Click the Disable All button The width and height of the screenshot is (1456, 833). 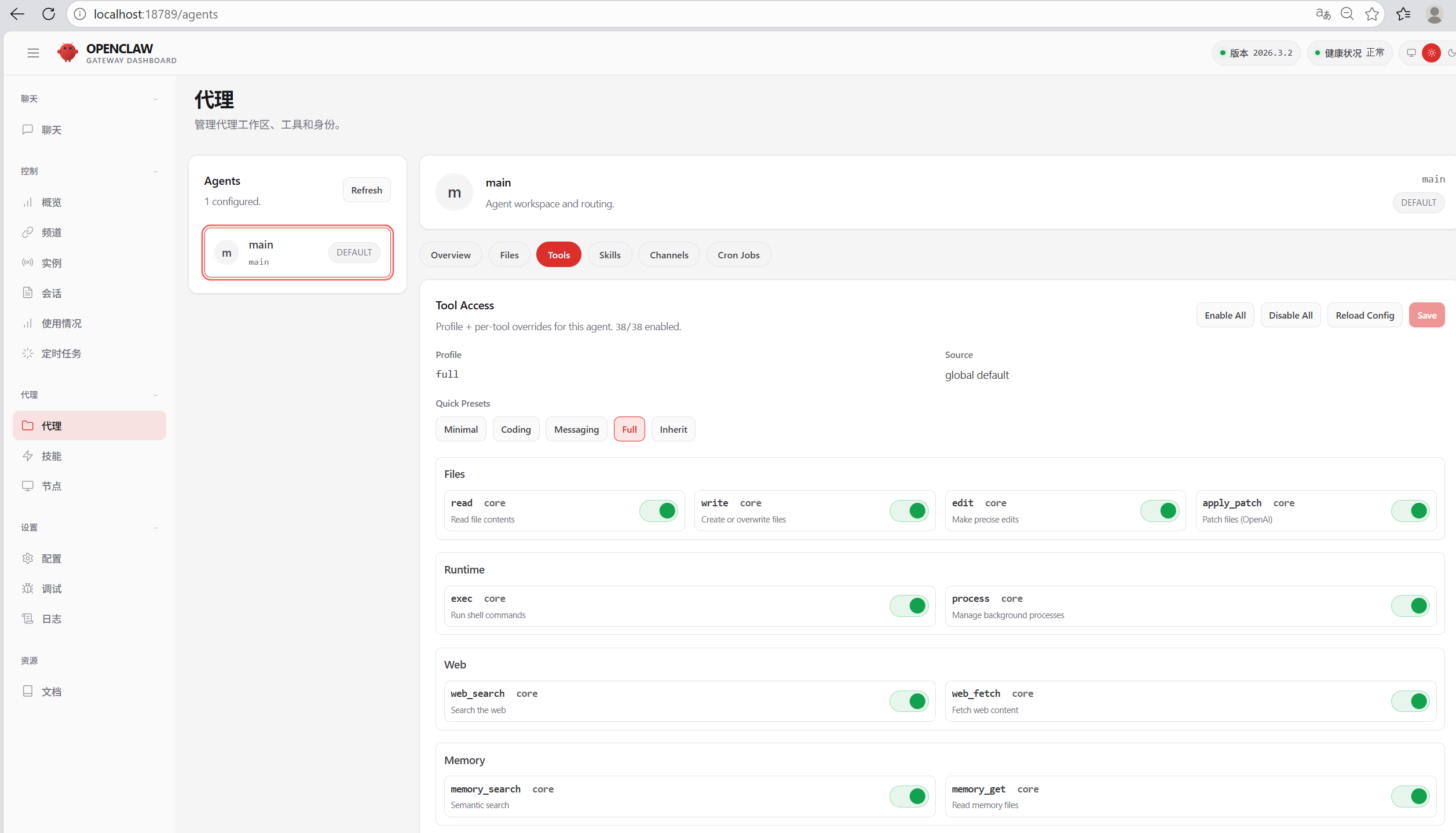click(1290, 315)
